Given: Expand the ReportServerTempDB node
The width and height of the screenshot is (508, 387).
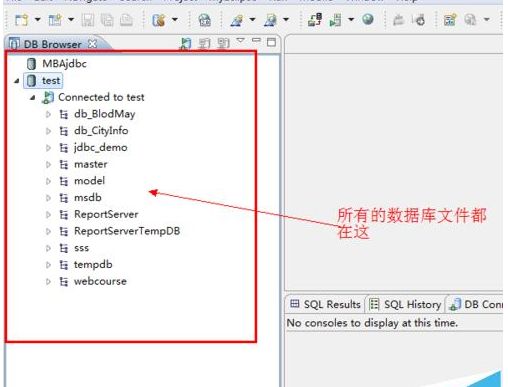Looking at the screenshot, I should 48,231.
